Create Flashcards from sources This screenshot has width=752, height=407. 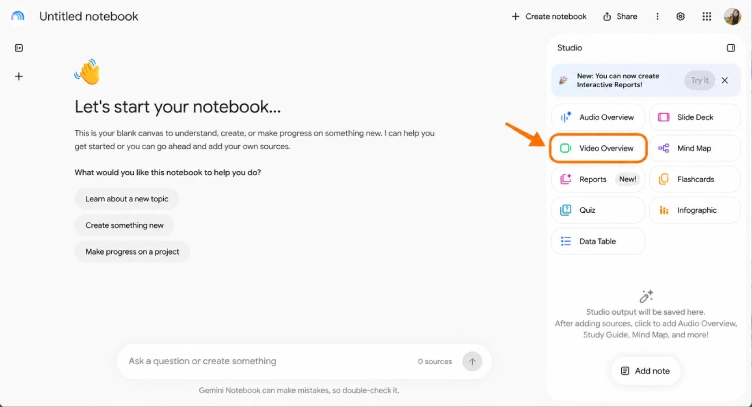695,179
